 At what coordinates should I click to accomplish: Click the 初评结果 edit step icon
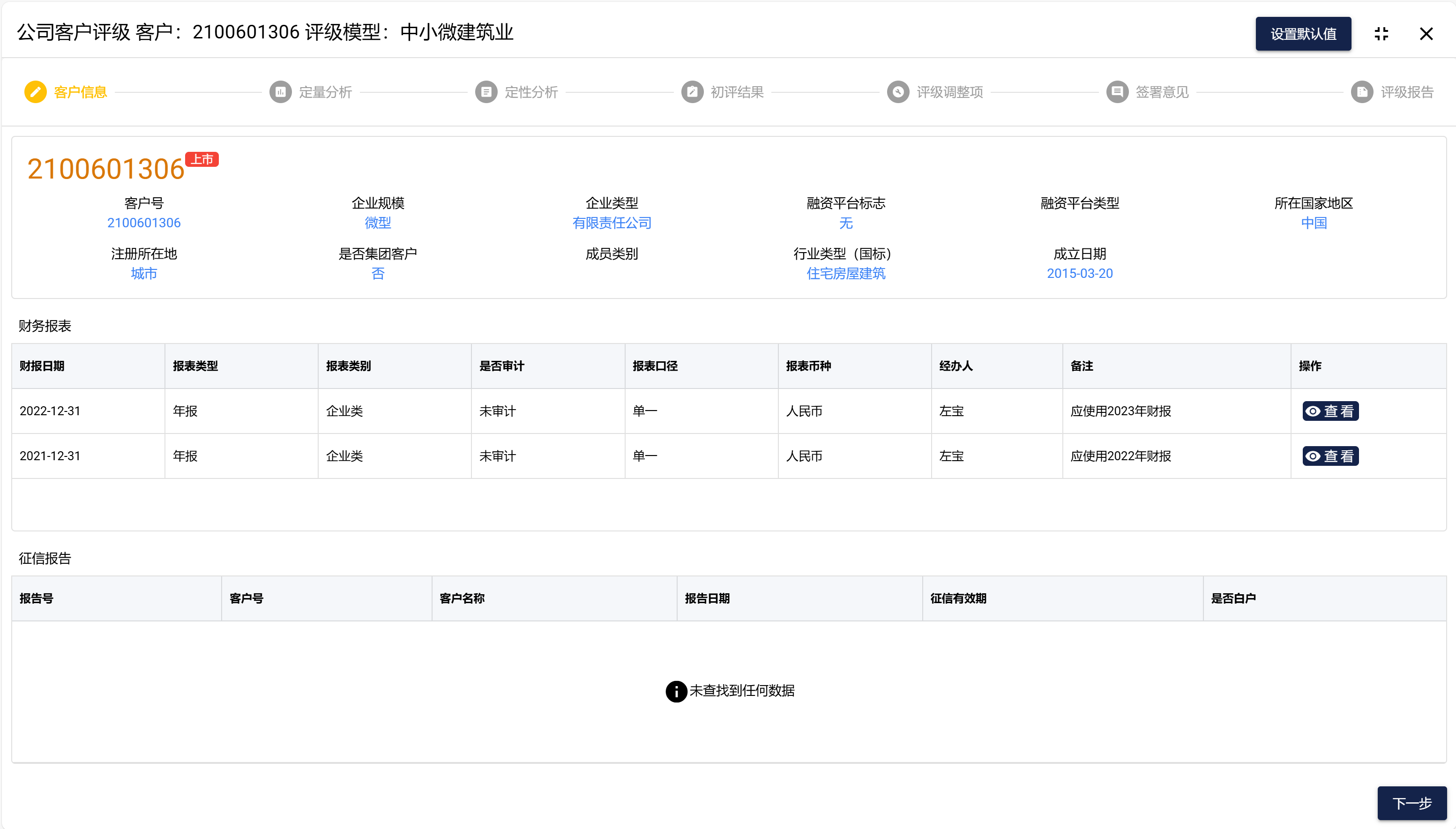point(692,92)
